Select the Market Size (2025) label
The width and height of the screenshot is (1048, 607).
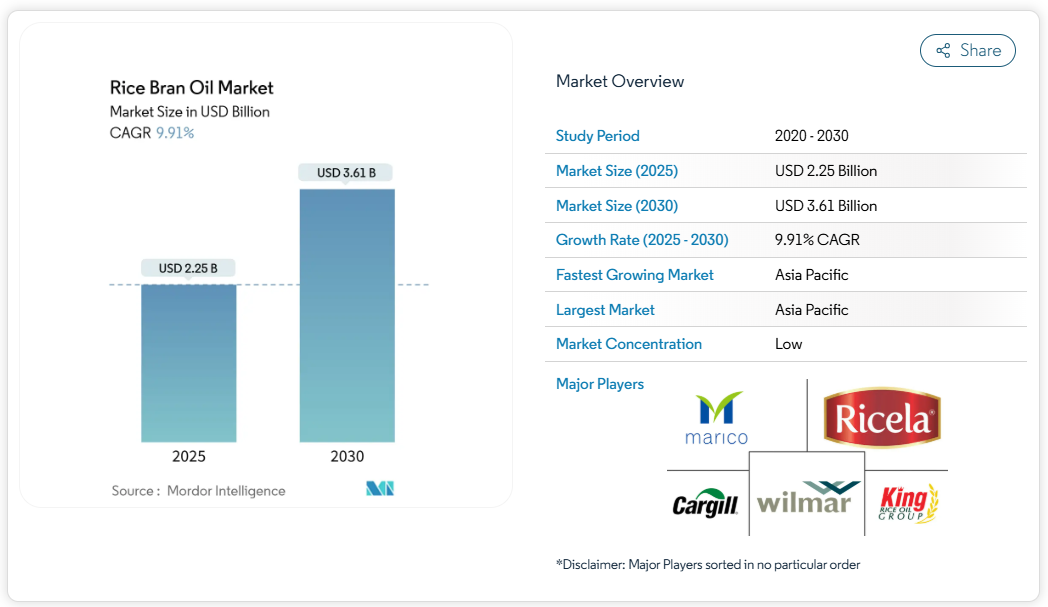click(616, 171)
